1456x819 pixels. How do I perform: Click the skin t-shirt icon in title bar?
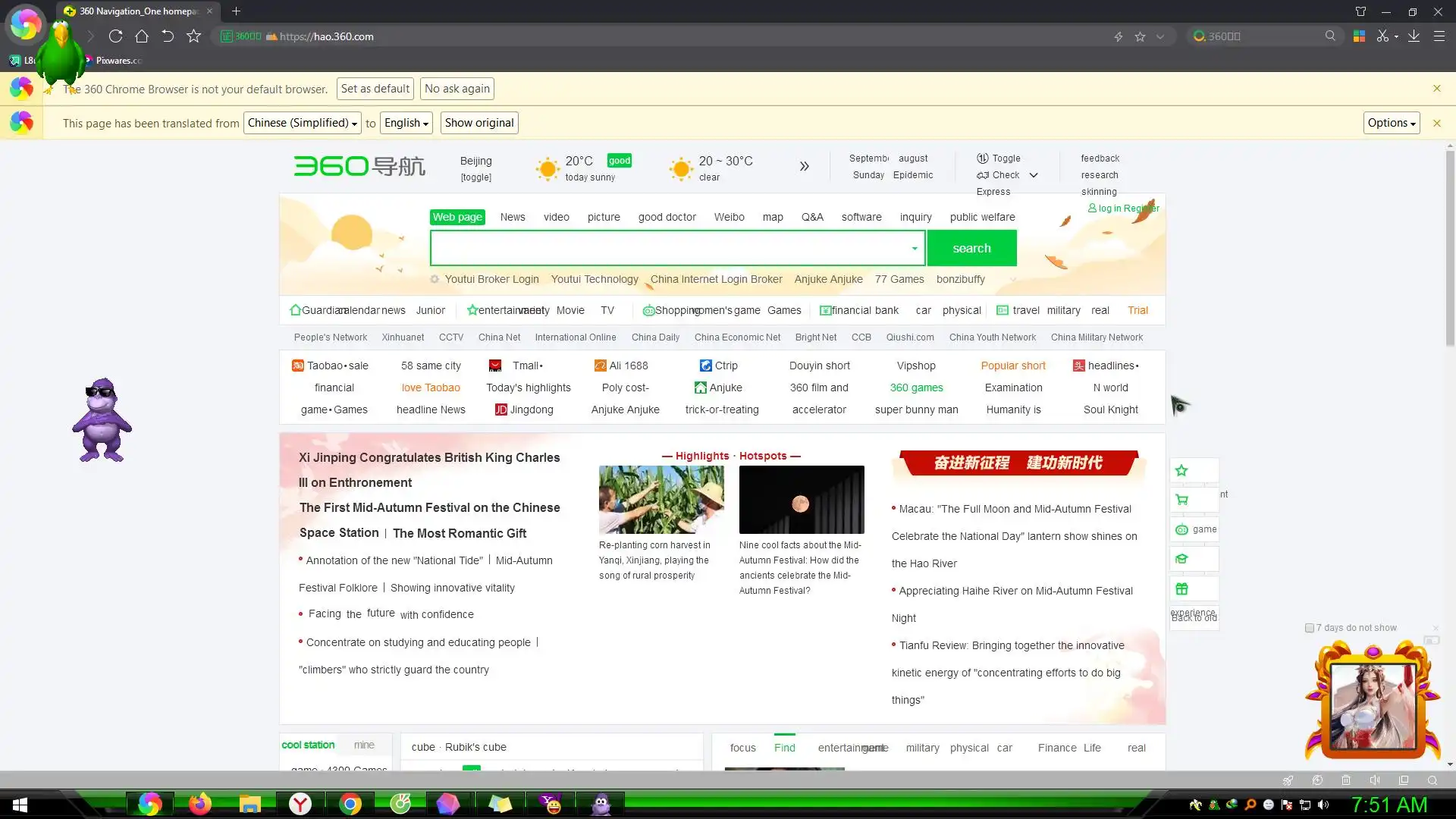[1360, 11]
